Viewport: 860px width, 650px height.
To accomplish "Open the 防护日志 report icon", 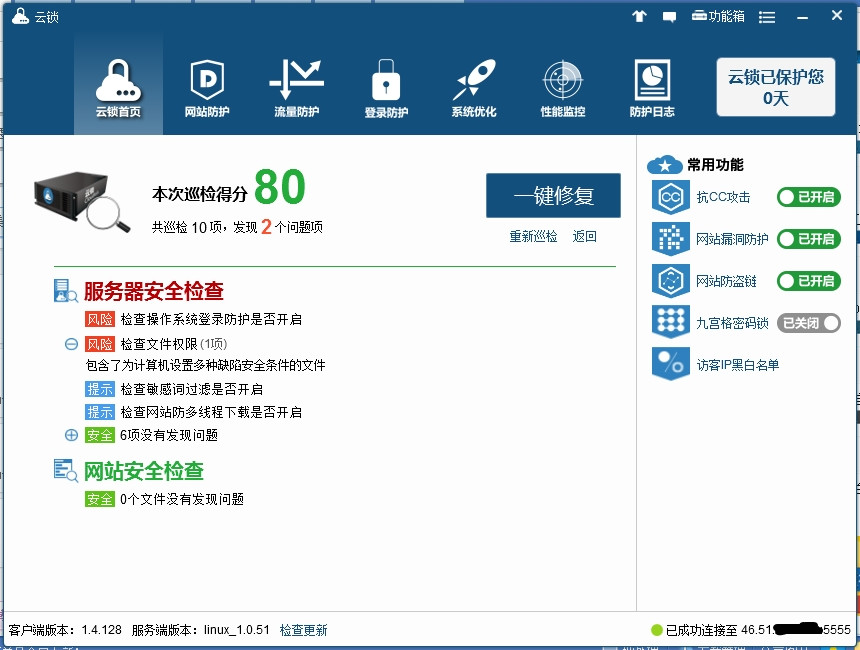I will point(652,81).
